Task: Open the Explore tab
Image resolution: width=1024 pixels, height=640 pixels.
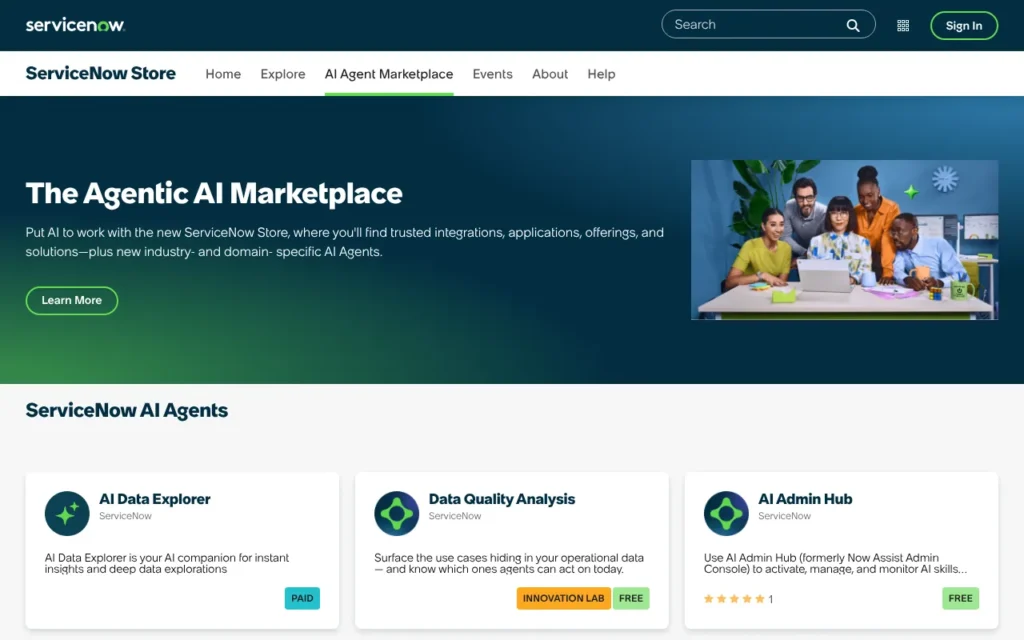Action: coord(283,74)
